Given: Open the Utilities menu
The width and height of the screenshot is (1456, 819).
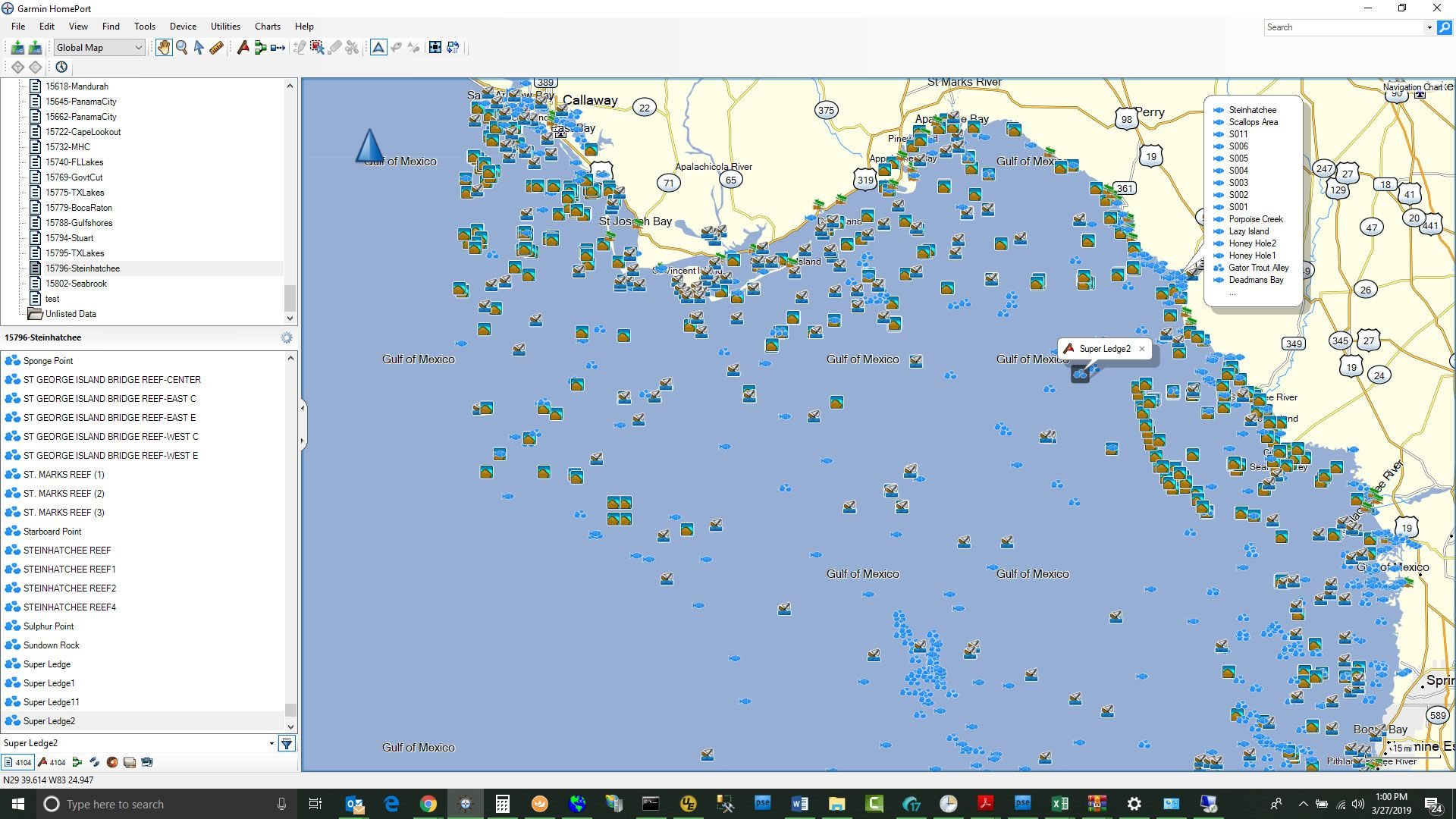Looking at the screenshot, I should click(225, 26).
